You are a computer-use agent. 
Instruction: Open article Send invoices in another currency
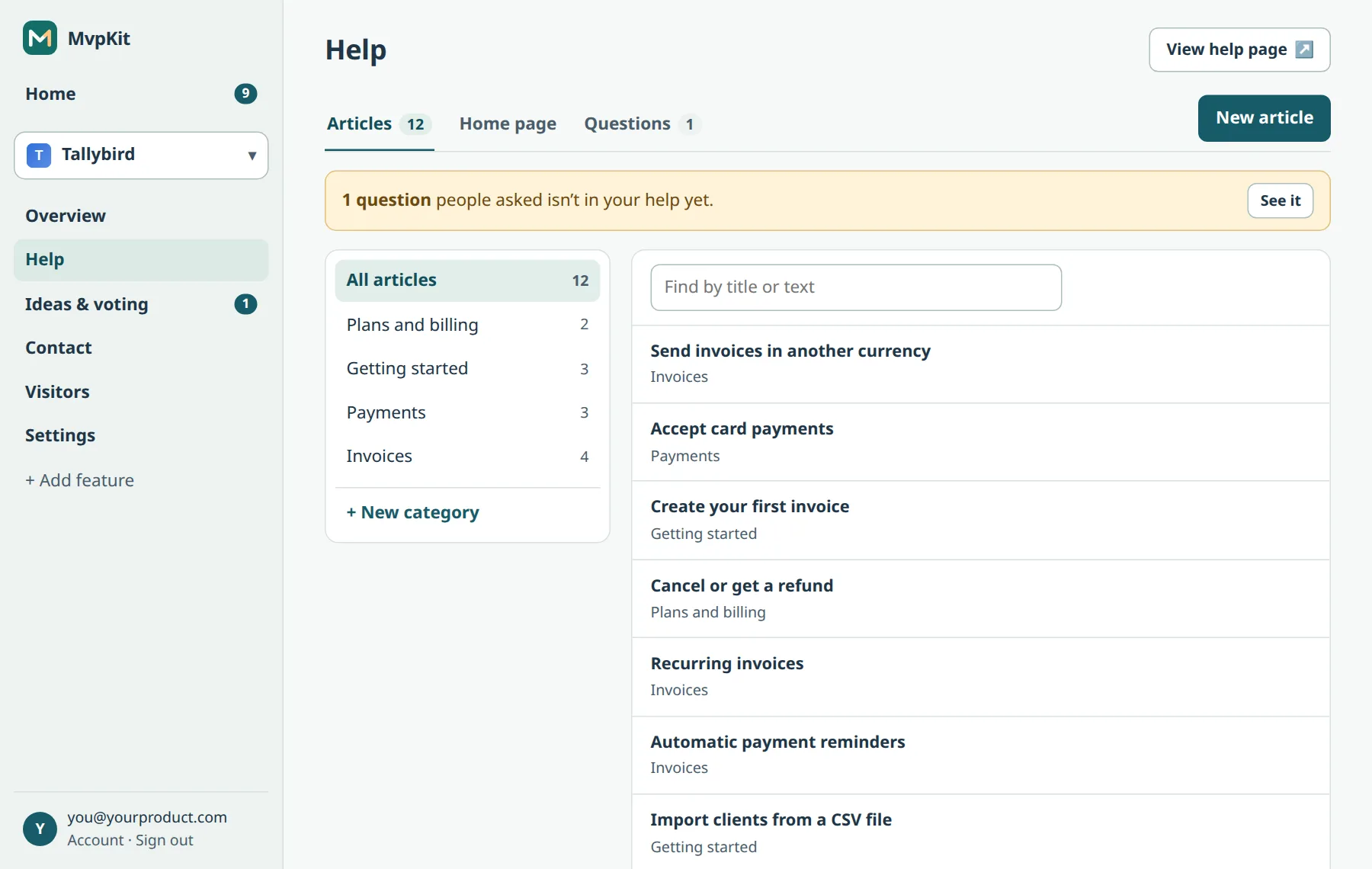[981, 364]
